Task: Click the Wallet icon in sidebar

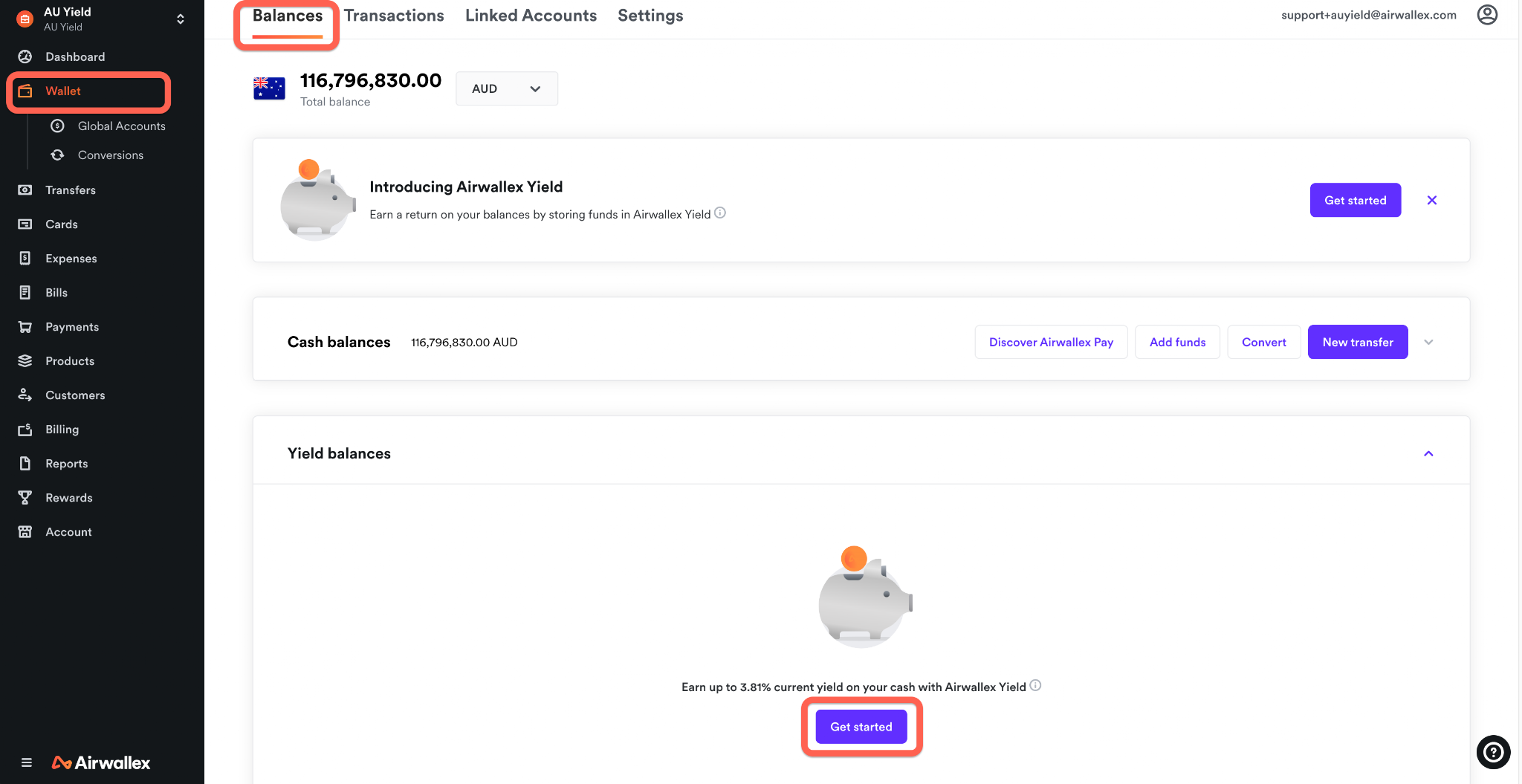Action: tap(25, 91)
